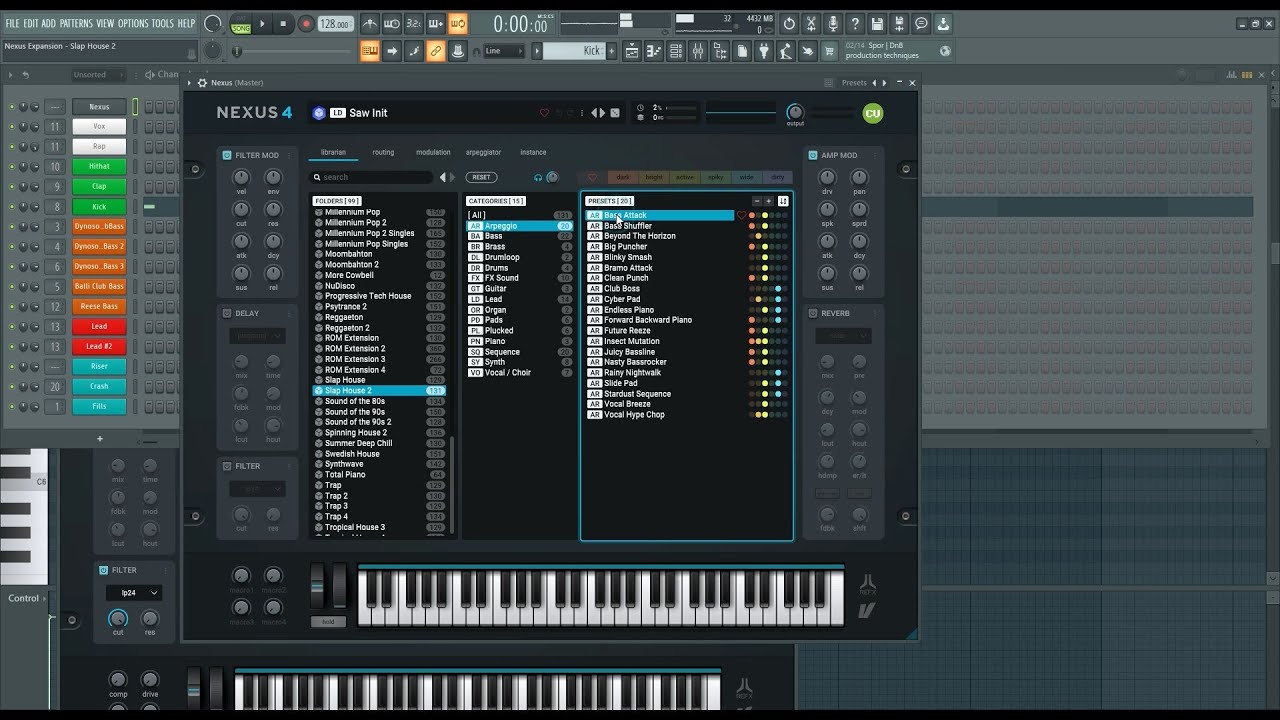Open the PATTERNS menu
1280x720 pixels.
click(x=76, y=23)
